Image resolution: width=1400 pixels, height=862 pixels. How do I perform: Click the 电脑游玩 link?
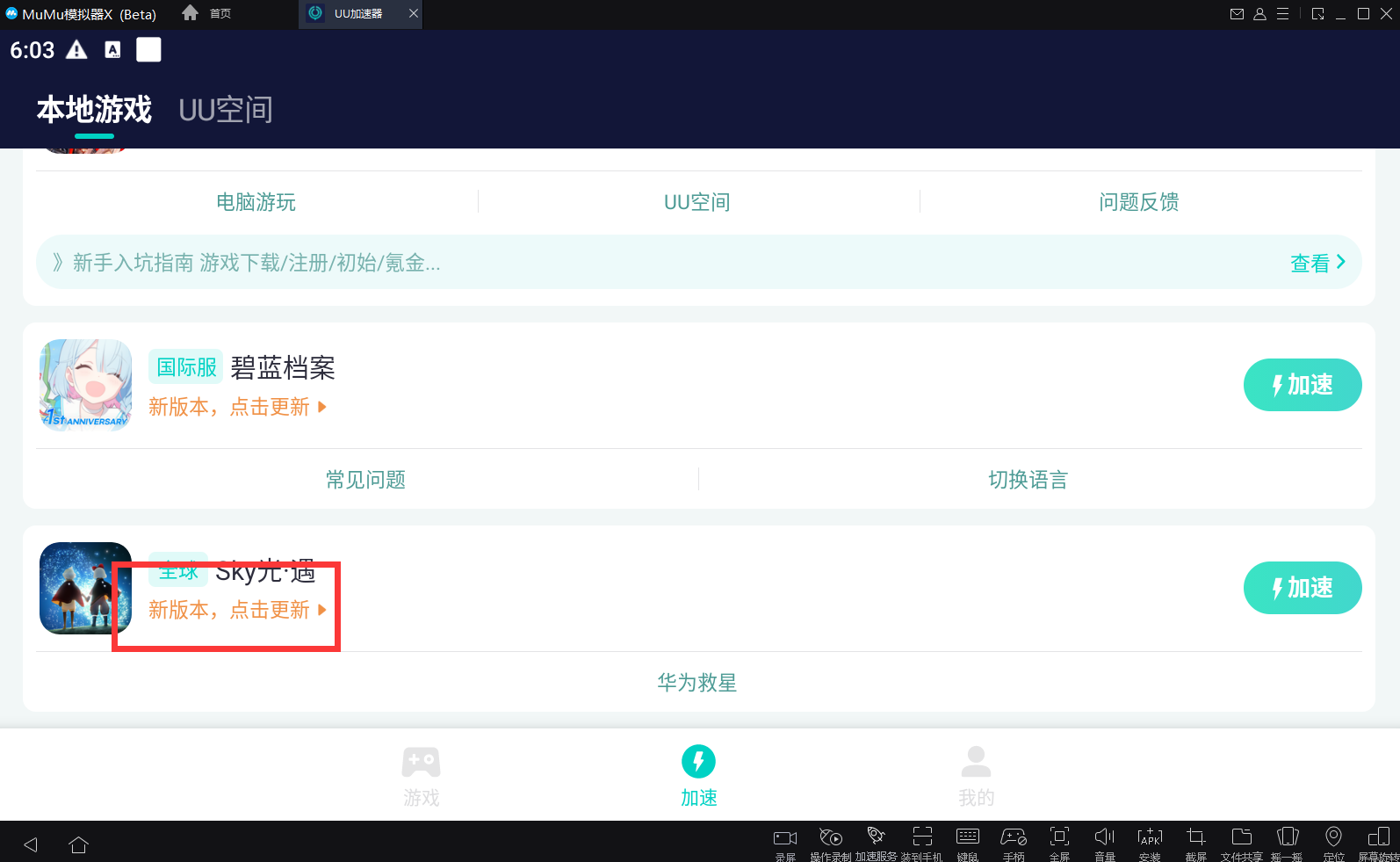point(256,202)
